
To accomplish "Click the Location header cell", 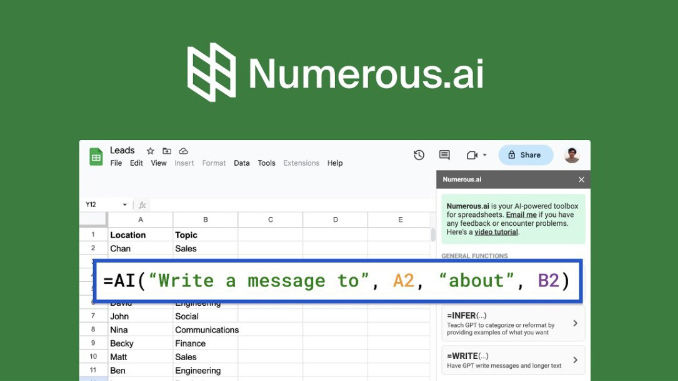I will 141,235.
